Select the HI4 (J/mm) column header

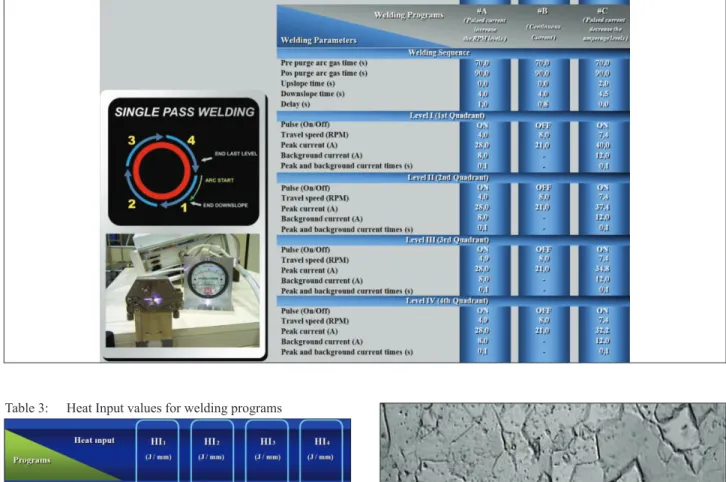tap(321, 450)
